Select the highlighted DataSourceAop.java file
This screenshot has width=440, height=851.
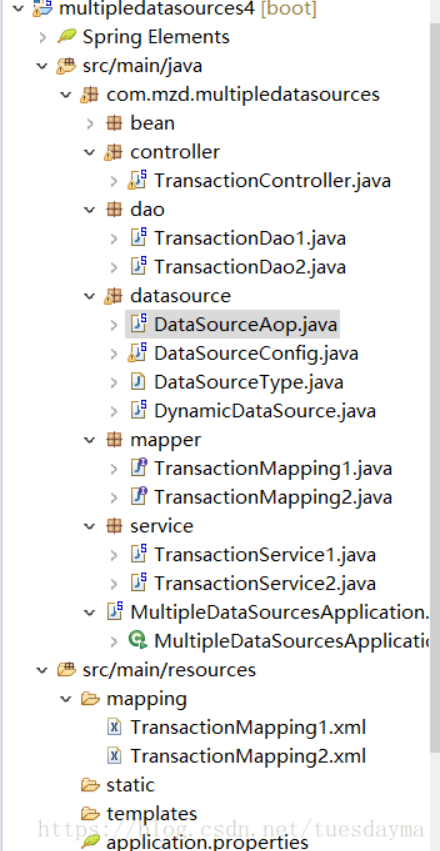point(245,325)
